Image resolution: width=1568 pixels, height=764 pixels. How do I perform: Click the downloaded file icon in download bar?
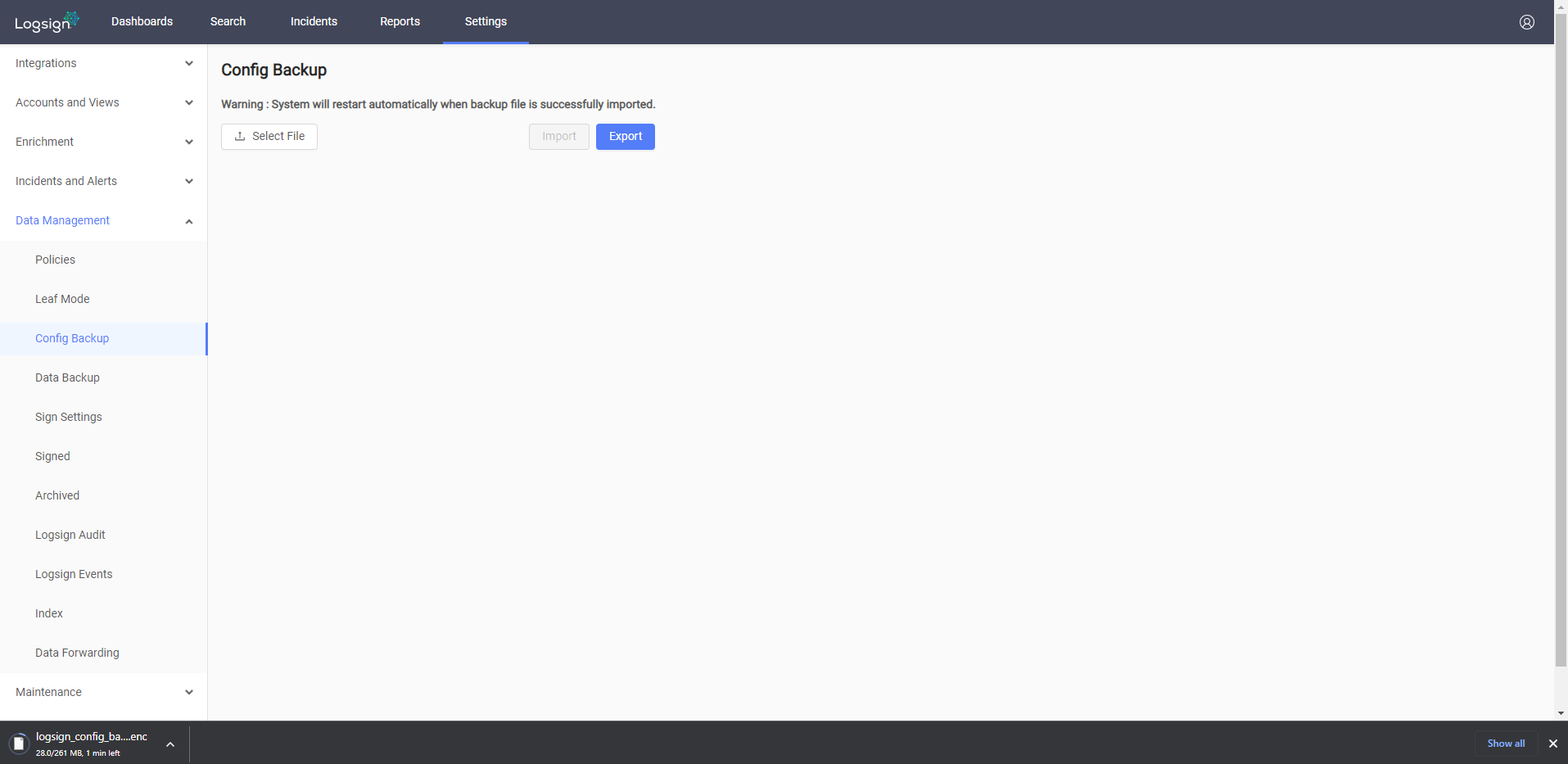[19, 744]
